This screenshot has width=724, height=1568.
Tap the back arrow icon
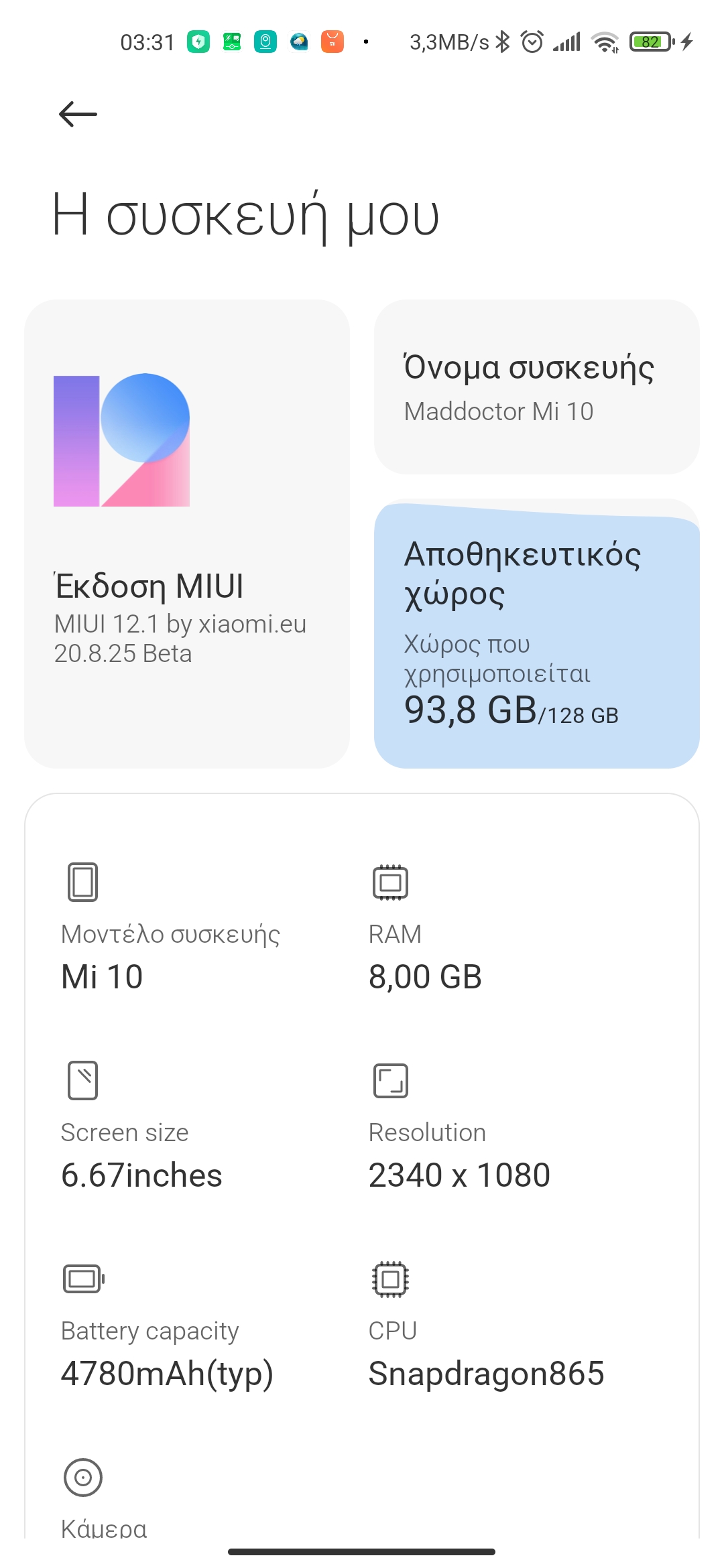coord(78,114)
